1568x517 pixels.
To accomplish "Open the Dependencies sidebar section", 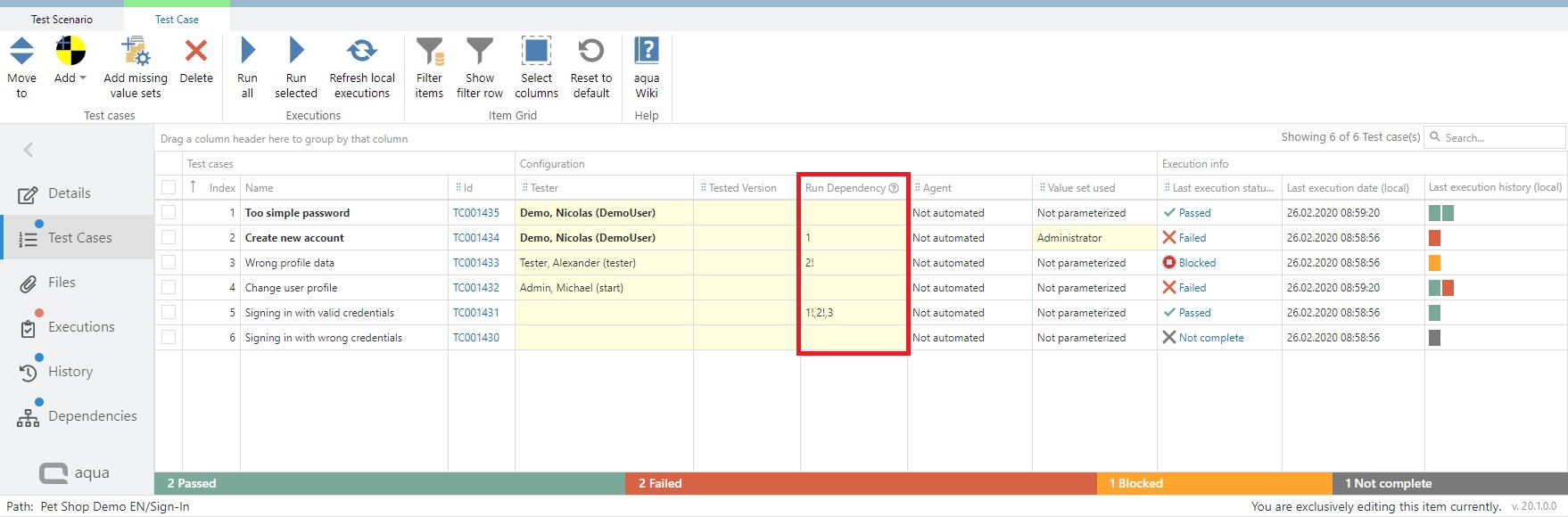I will pos(92,416).
